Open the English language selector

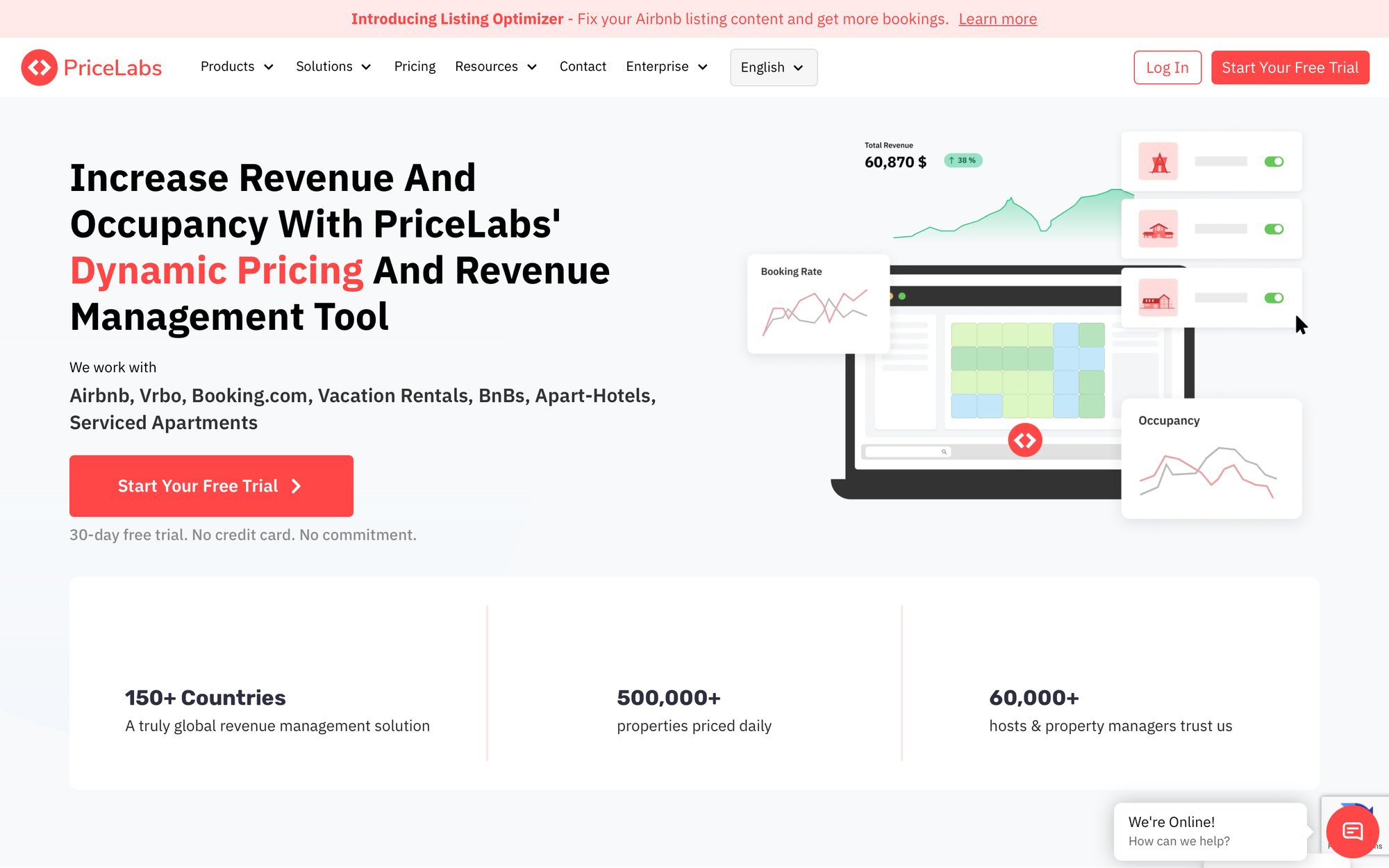[x=772, y=67]
